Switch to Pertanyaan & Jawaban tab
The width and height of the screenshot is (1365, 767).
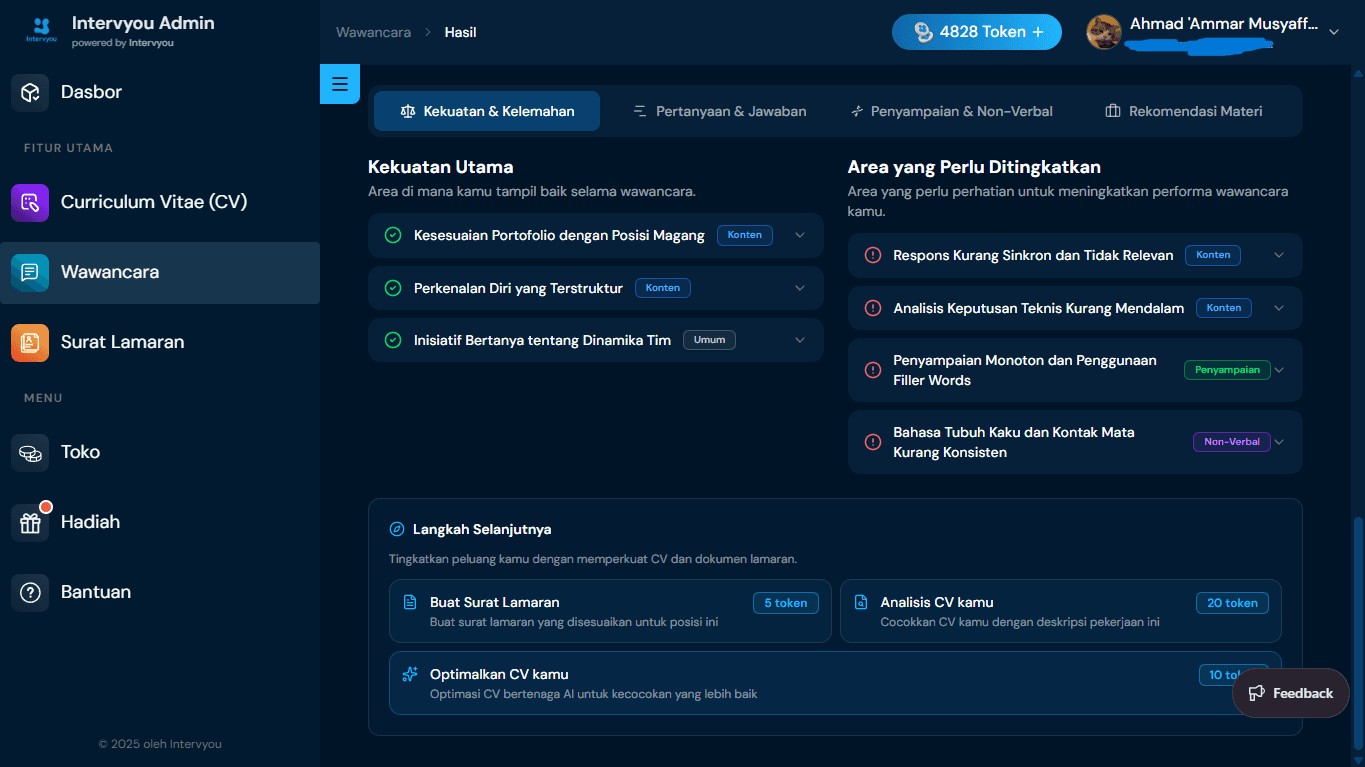click(720, 111)
